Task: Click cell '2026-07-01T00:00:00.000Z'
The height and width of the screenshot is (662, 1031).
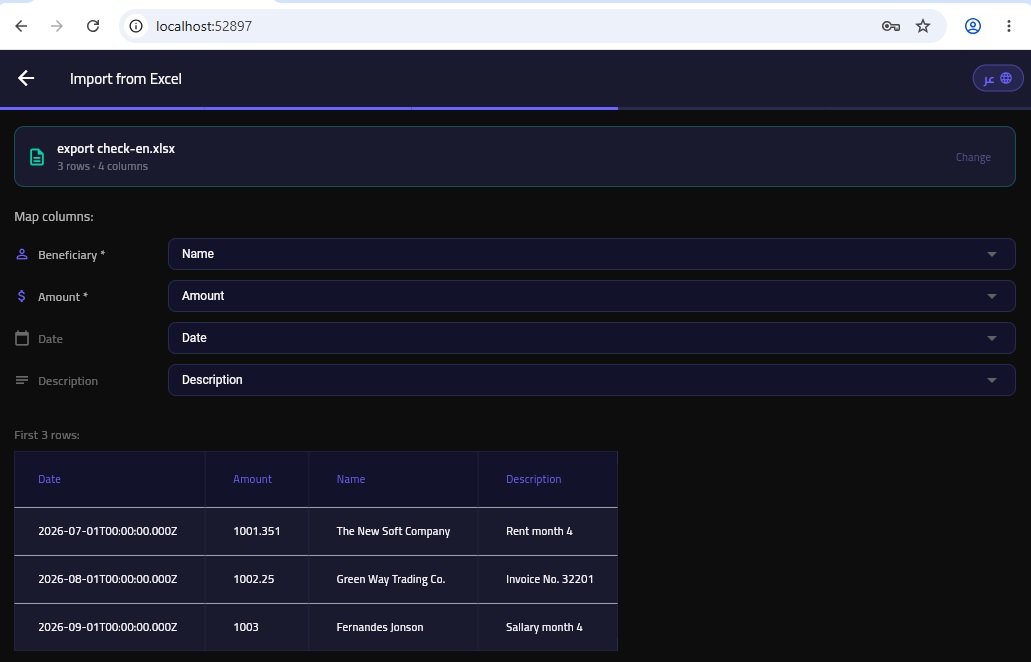Action: (x=108, y=531)
